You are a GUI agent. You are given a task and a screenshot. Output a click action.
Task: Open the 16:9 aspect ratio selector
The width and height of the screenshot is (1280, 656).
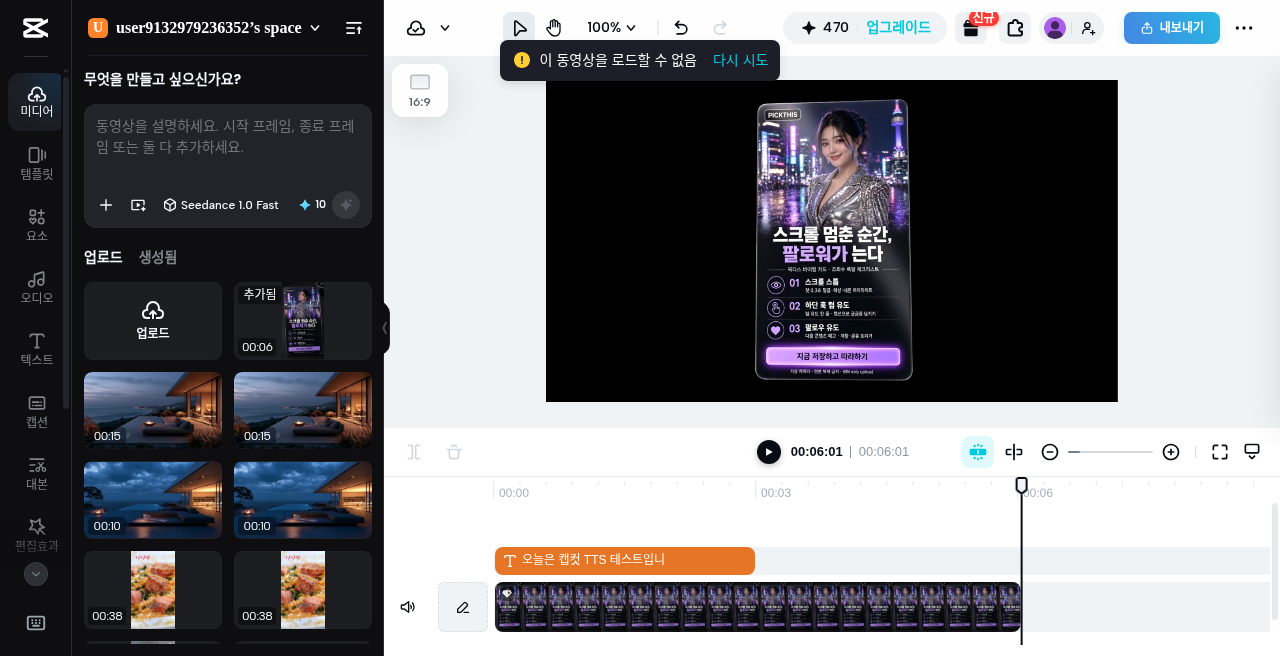(x=420, y=91)
